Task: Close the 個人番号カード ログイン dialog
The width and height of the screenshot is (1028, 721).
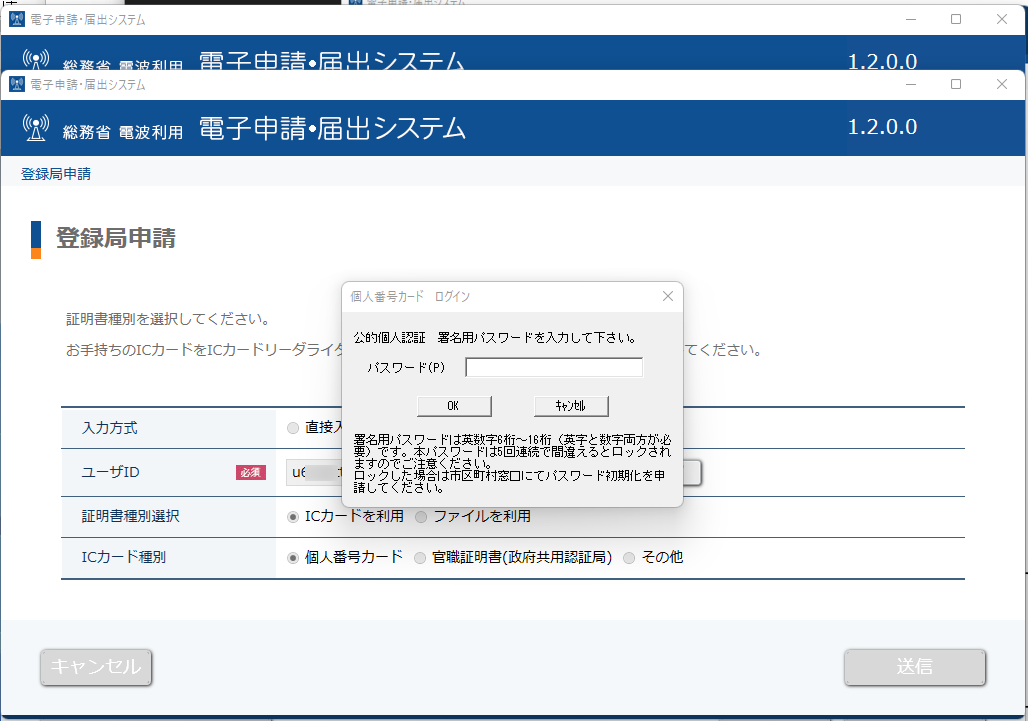Action: point(667,296)
